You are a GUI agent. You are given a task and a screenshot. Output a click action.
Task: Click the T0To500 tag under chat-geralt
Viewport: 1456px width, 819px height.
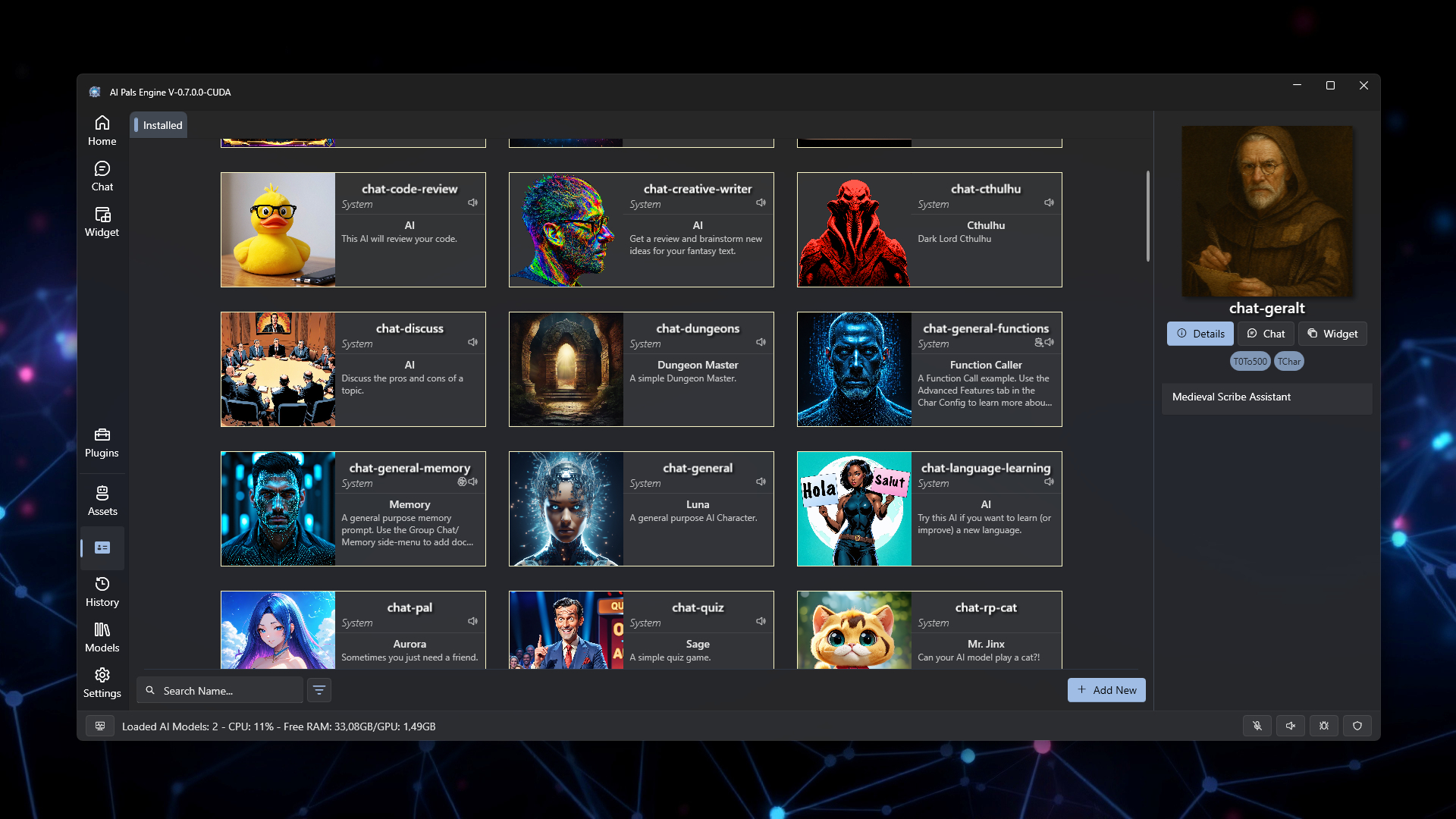click(1250, 362)
